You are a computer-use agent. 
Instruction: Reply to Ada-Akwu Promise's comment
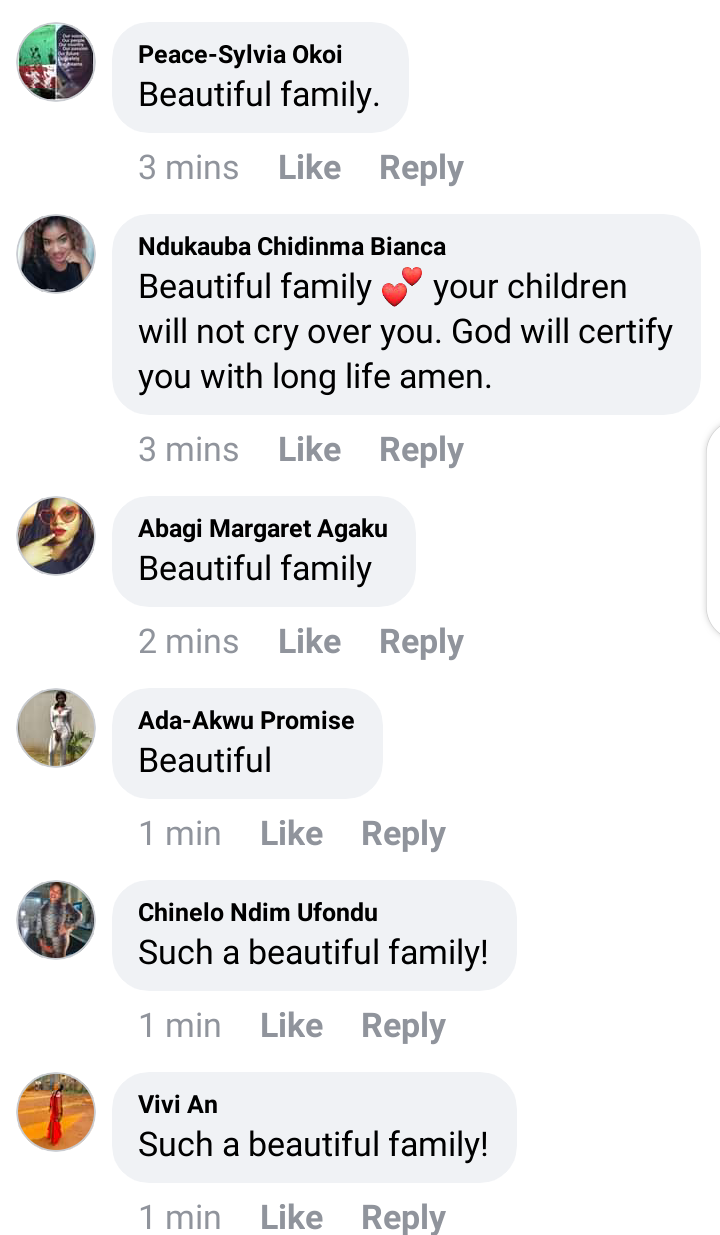coord(403,834)
